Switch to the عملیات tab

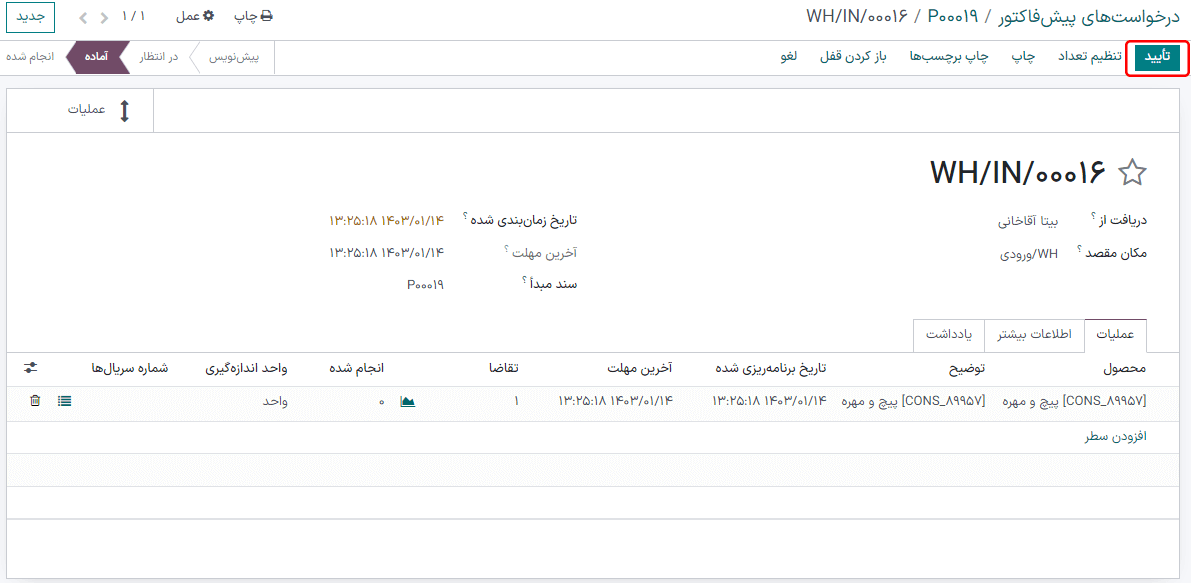(1116, 336)
